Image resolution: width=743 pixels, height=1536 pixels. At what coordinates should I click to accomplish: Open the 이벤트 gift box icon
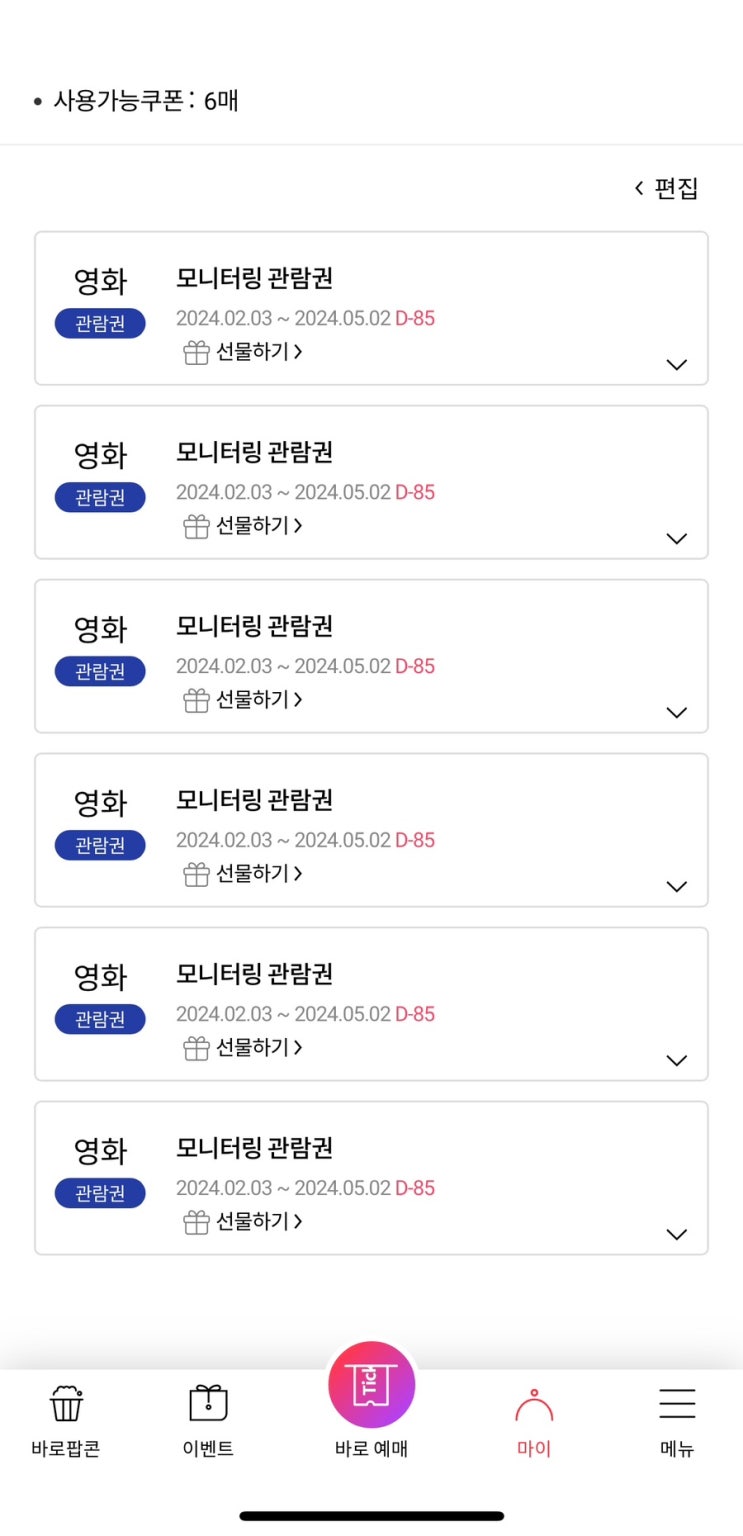coord(208,1404)
